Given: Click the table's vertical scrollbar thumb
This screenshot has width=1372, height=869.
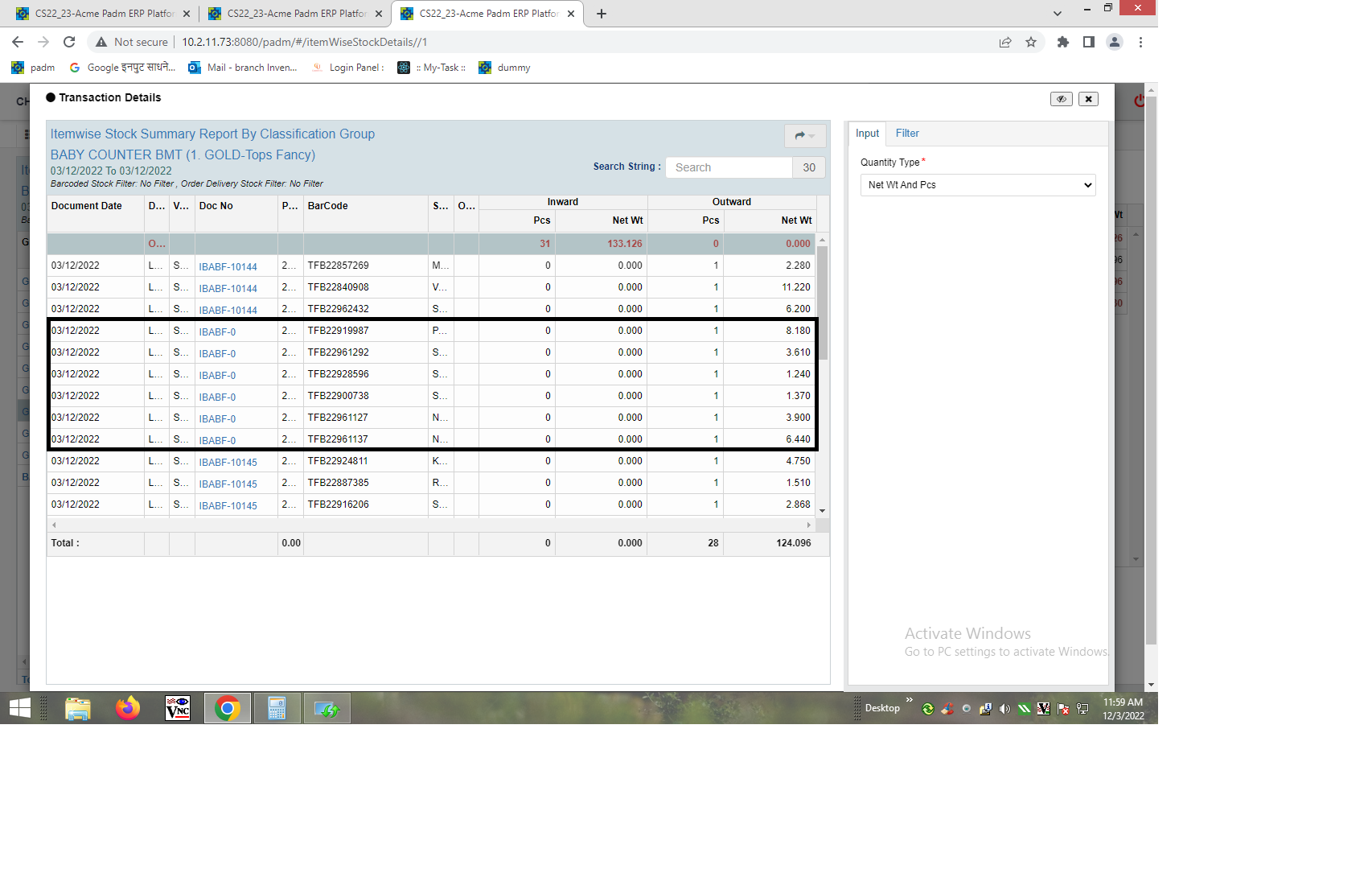Looking at the screenshot, I should click(822, 303).
